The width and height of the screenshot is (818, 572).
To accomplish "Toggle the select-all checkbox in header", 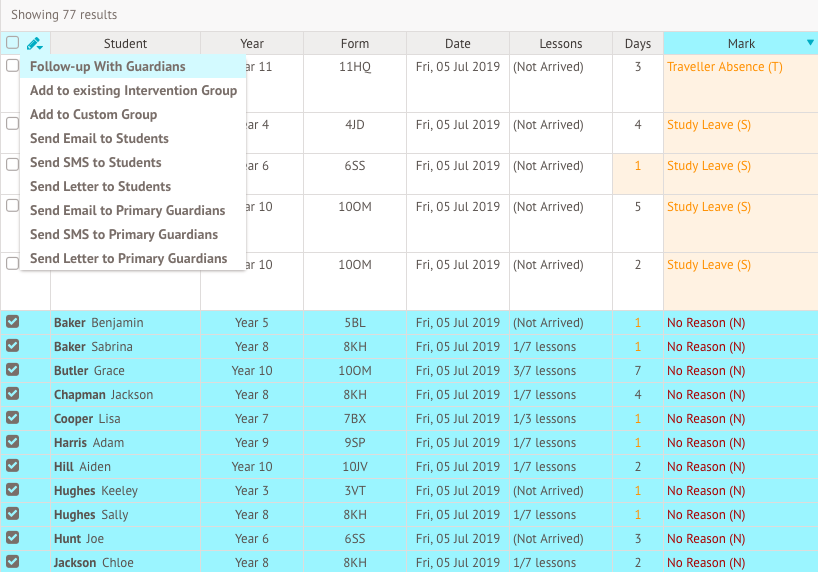I will pyautogui.click(x=12, y=43).
